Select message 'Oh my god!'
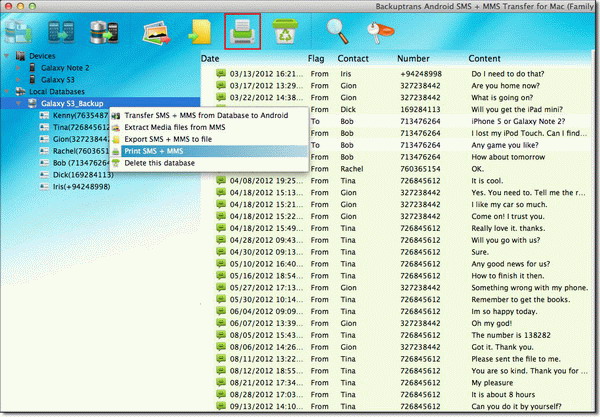The width and height of the screenshot is (600, 417). (x=491, y=323)
